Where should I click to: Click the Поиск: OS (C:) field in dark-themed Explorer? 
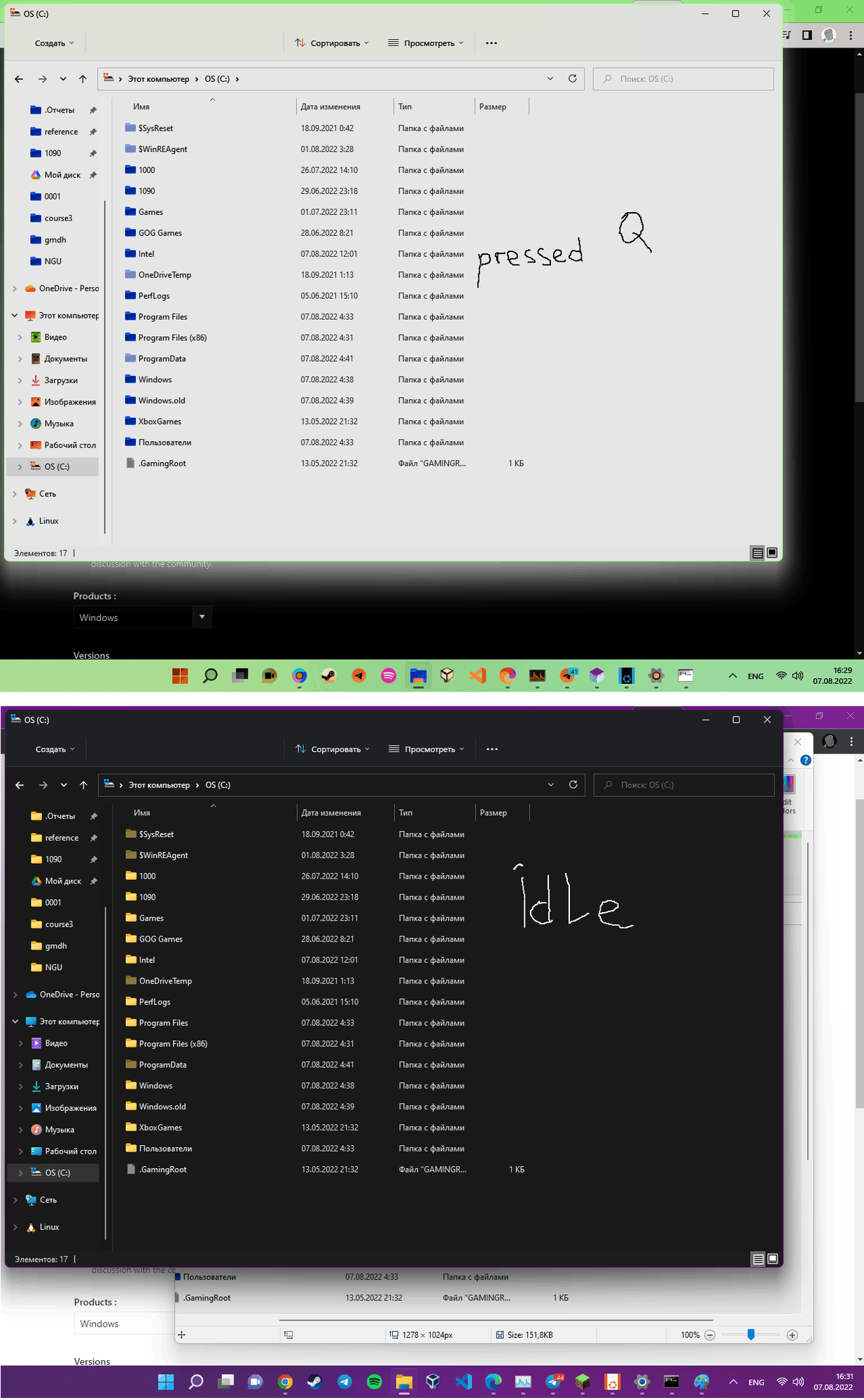(x=684, y=785)
